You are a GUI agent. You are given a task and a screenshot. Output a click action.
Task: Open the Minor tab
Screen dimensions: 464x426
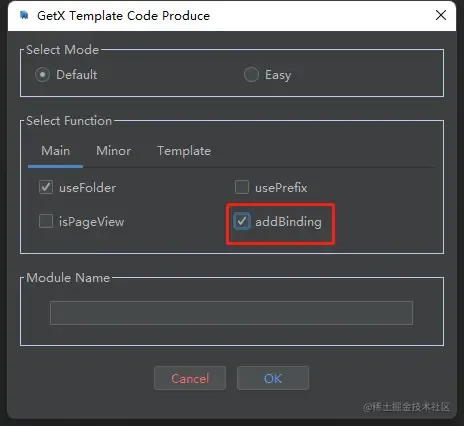click(x=114, y=151)
